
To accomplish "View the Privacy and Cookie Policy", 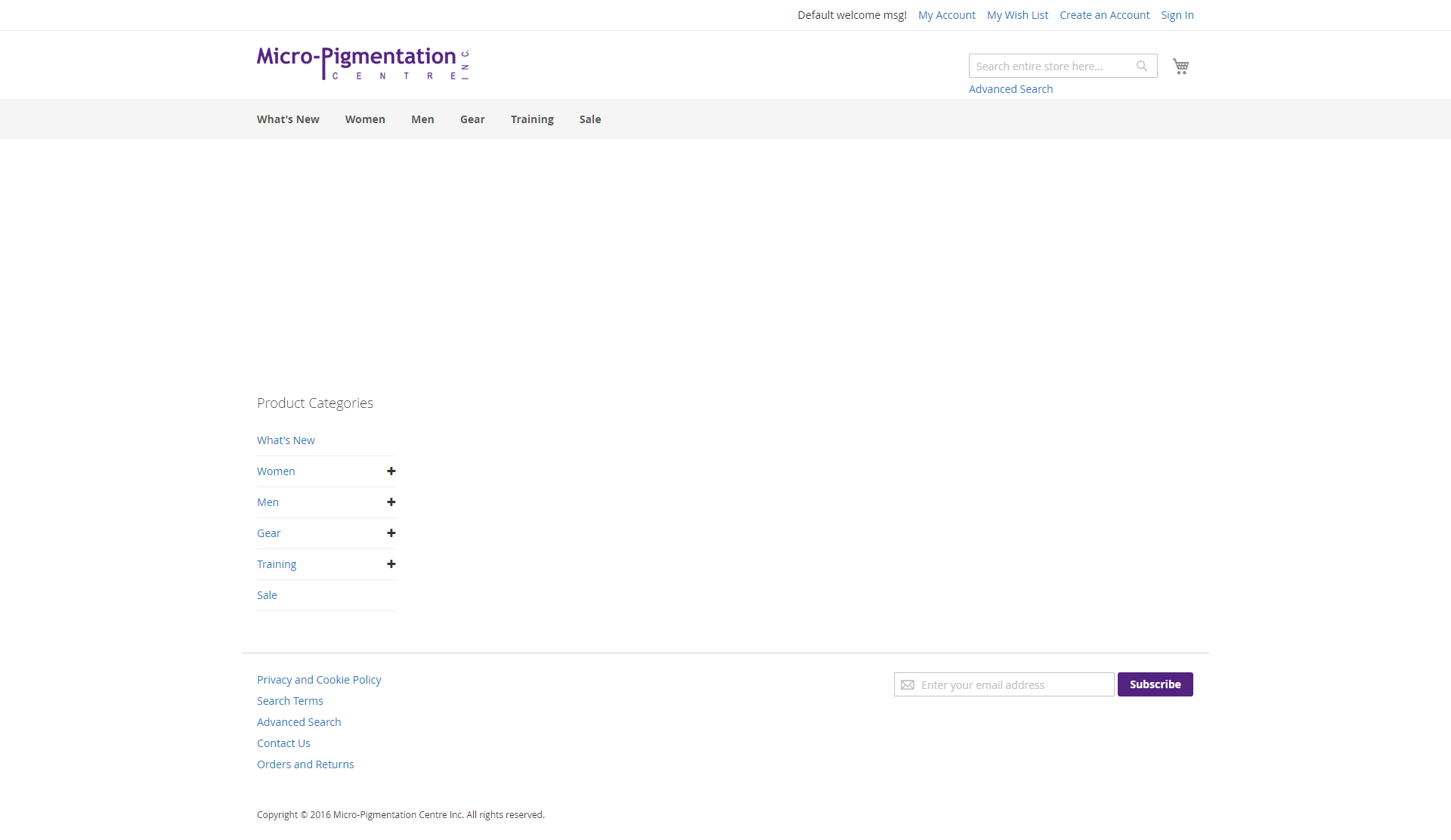I will [x=319, y=679].
